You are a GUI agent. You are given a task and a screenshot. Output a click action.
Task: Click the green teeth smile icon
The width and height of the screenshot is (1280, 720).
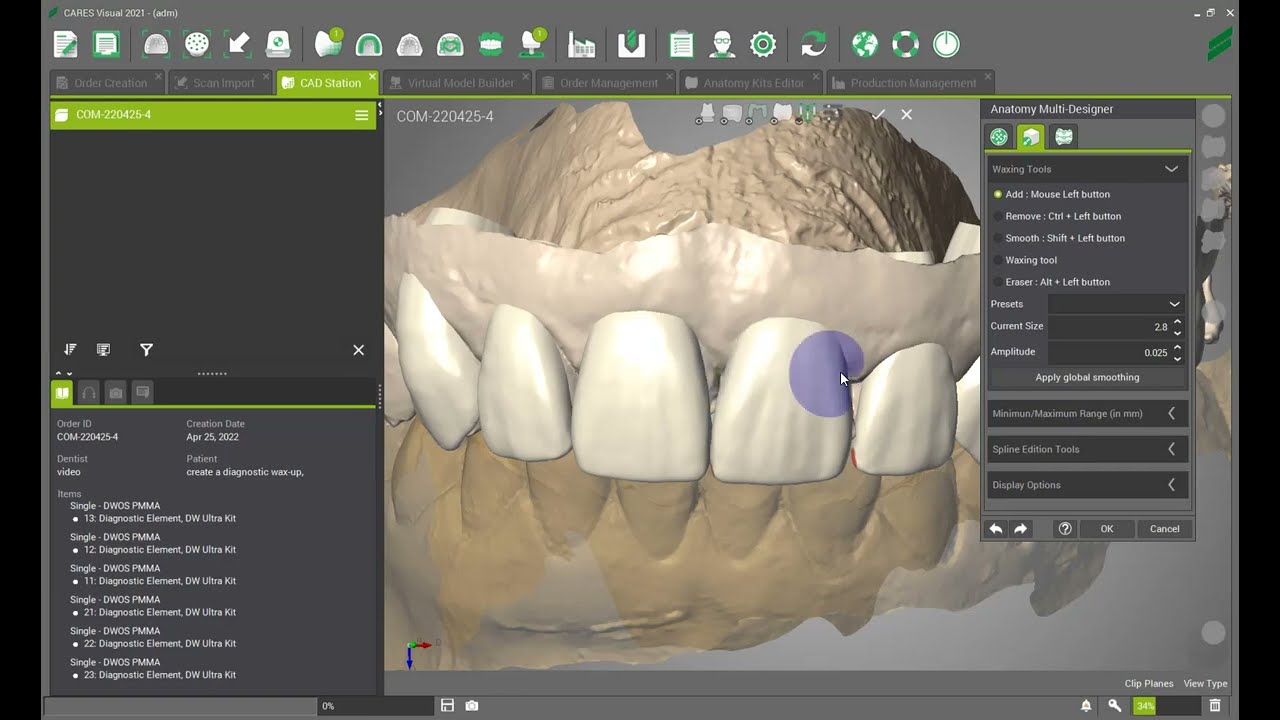click(x=490, y=44)
